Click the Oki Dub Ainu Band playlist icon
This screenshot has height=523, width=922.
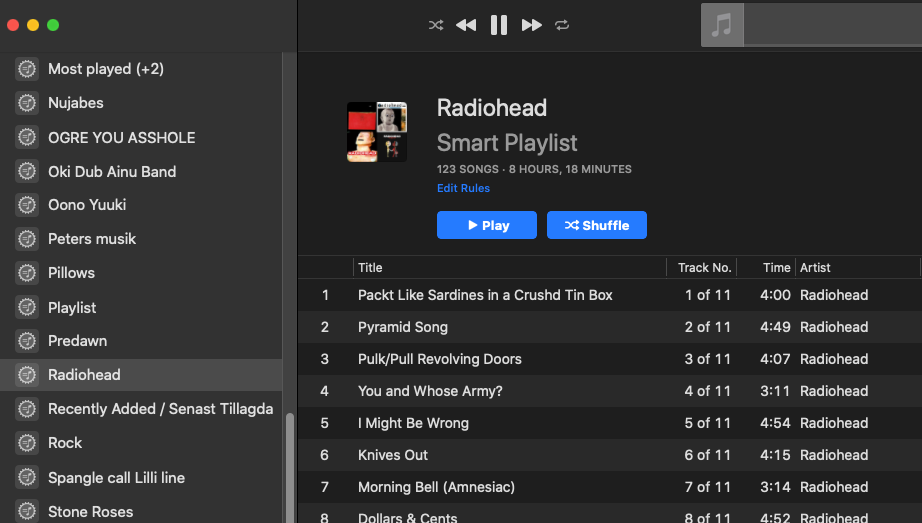26,171
